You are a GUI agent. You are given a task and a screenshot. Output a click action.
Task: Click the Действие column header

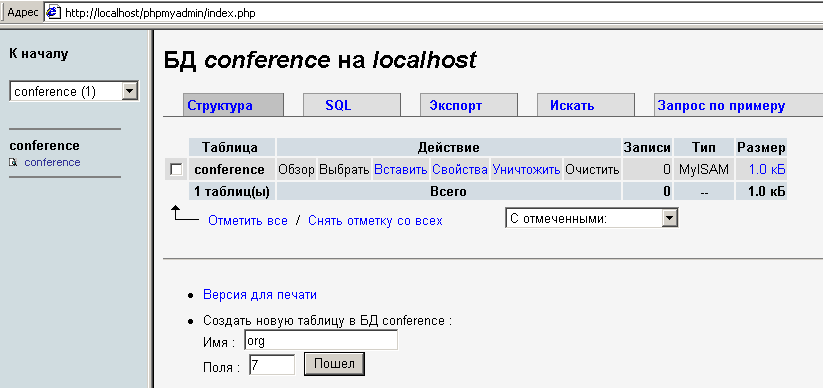449,147
